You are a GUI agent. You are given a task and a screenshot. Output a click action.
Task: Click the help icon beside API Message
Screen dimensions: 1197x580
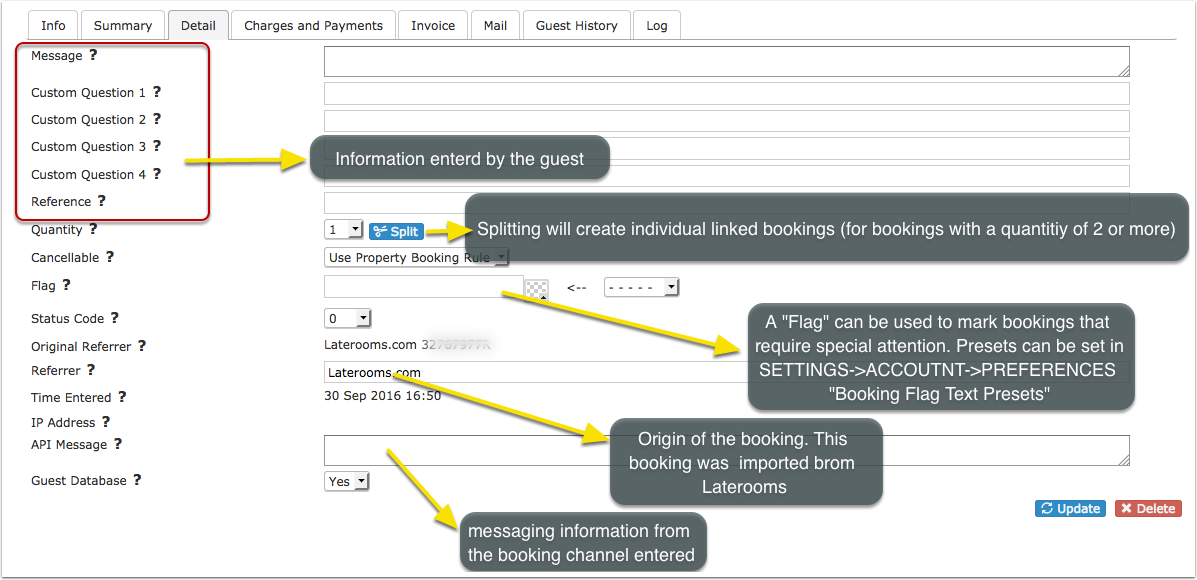pyautogui.click(x=118, y=443)
